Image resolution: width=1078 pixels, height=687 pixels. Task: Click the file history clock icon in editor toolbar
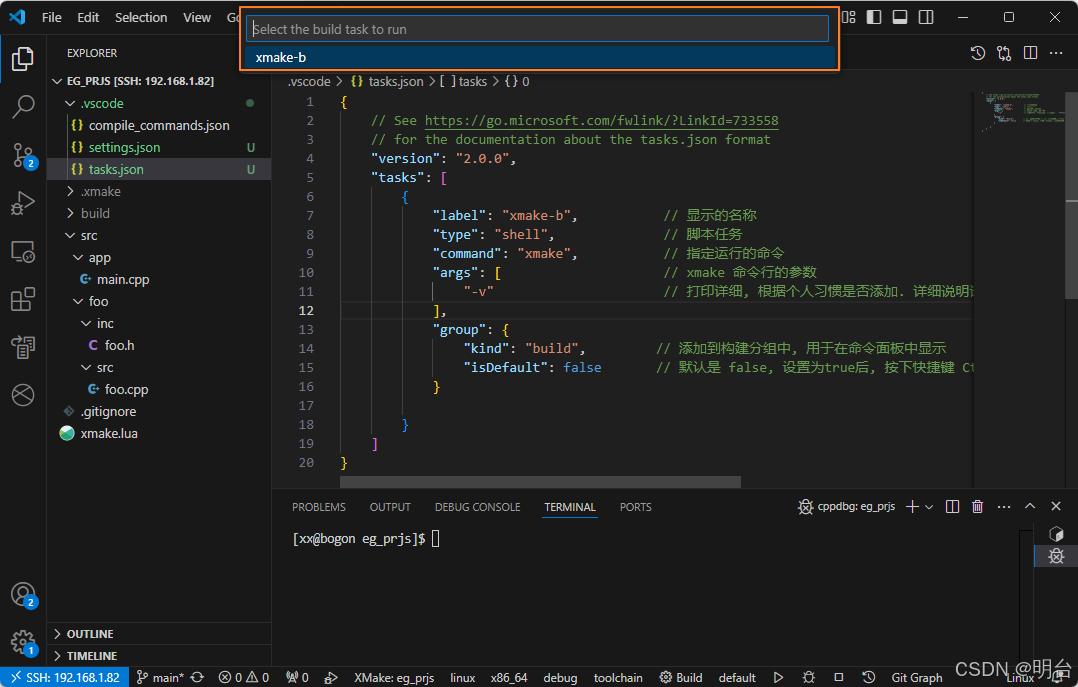[x=978, y=53]
